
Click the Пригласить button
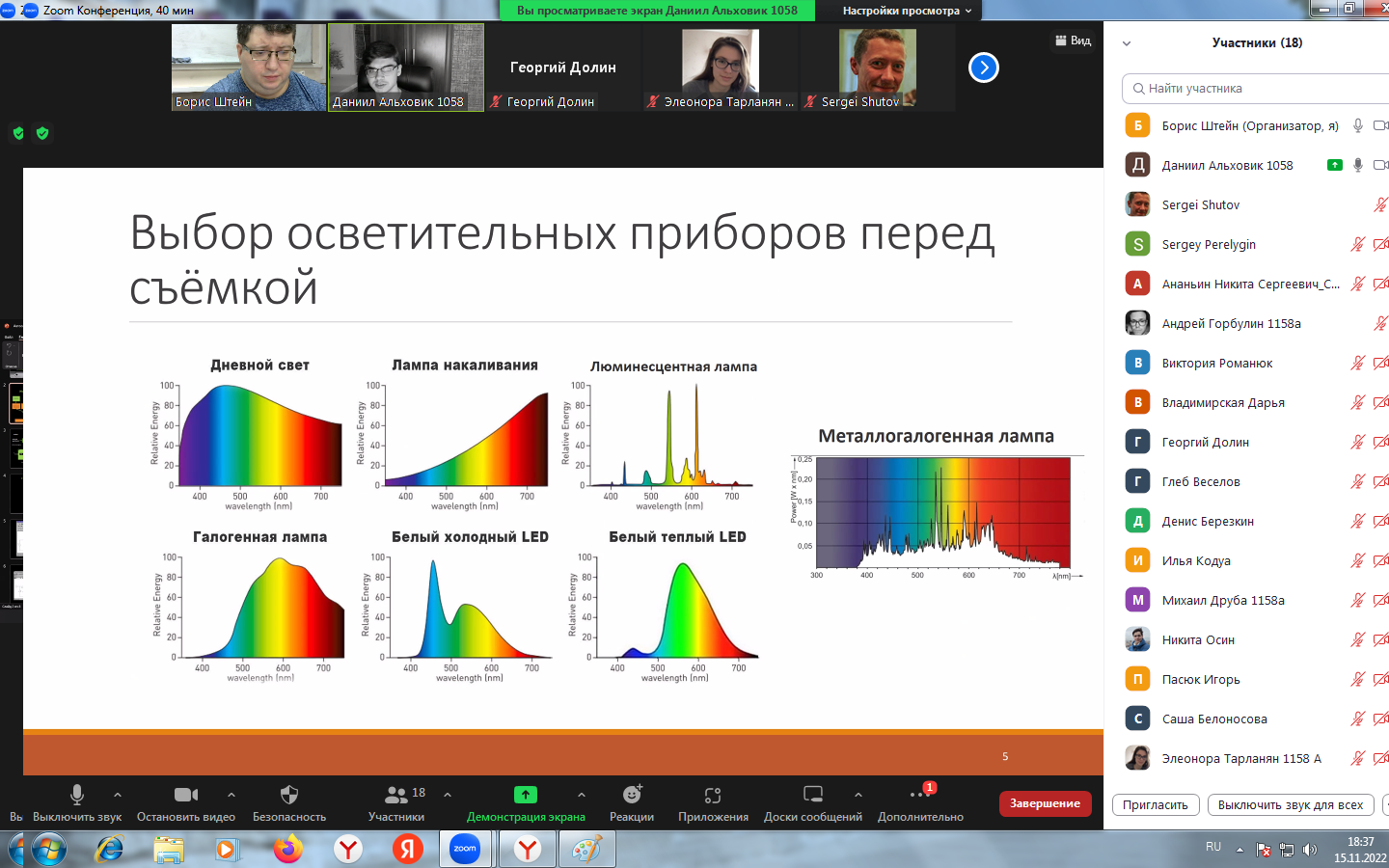click(x=1155, y=804)
